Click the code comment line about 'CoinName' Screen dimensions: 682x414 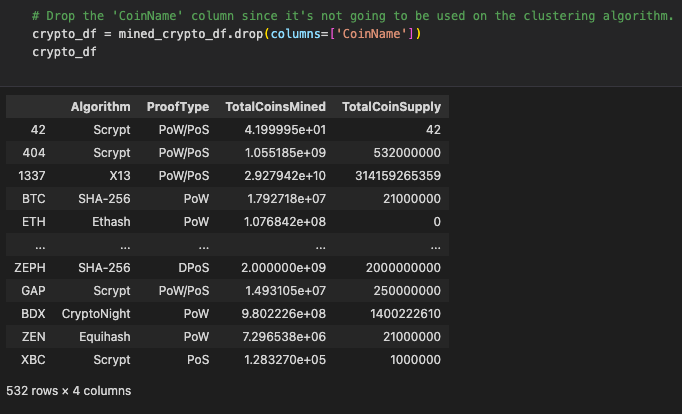[x=353, y=16]
